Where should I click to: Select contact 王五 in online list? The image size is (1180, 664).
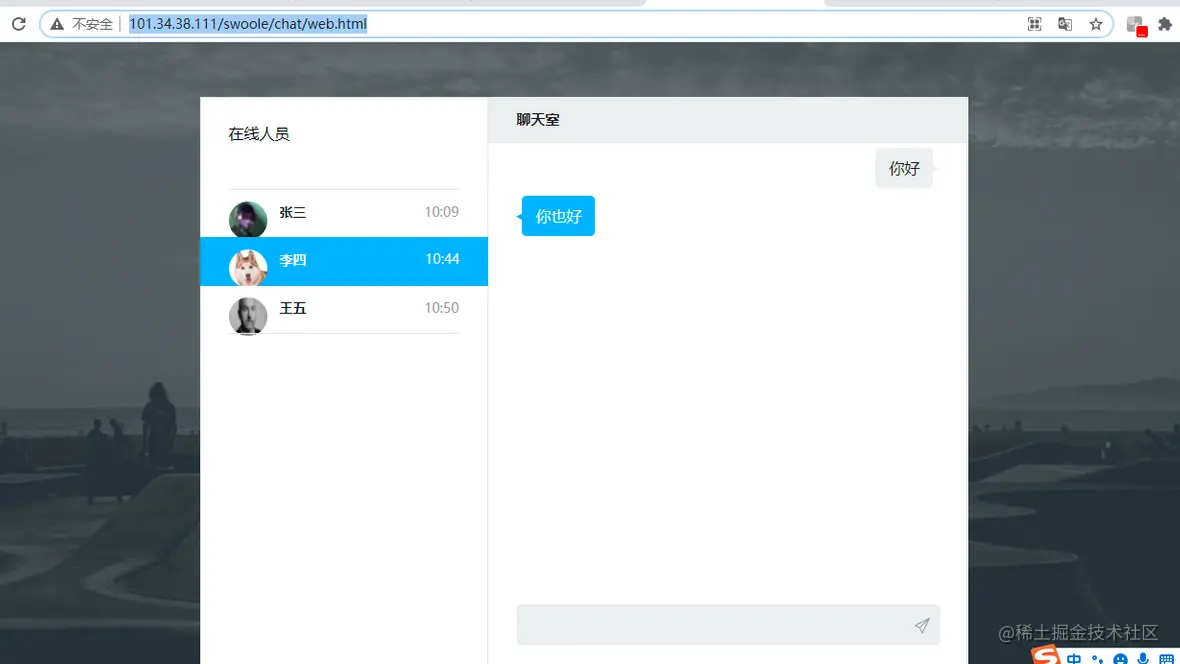(344, 309)
